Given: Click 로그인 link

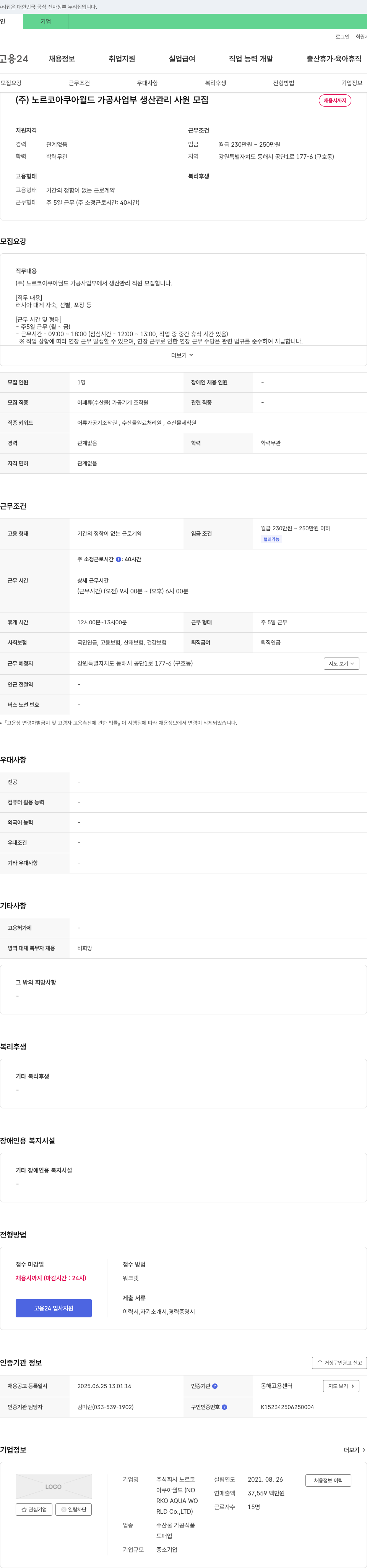Looking at the screenshot, I should click(343, 37).
